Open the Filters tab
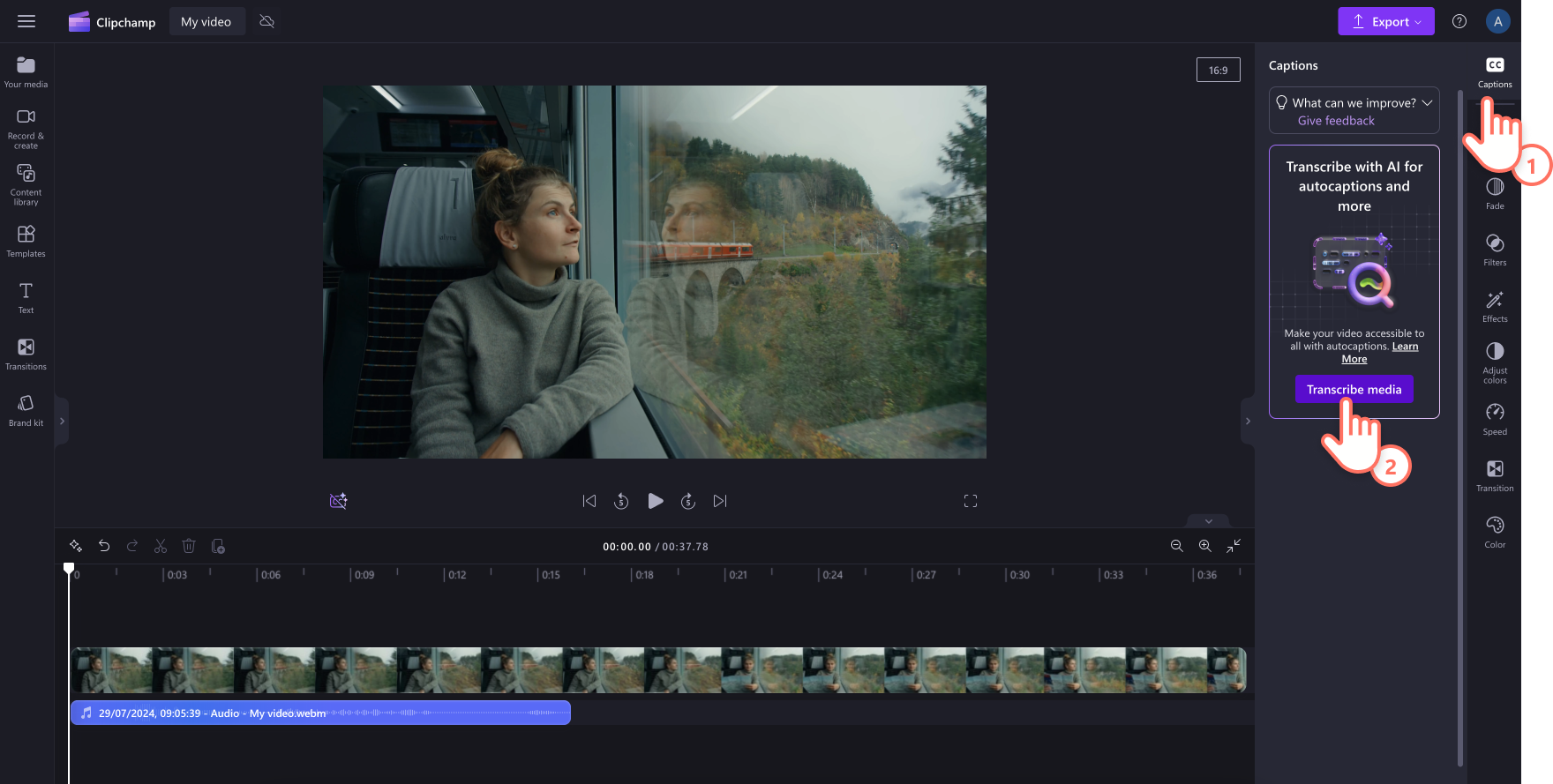 pos(1495,250)
